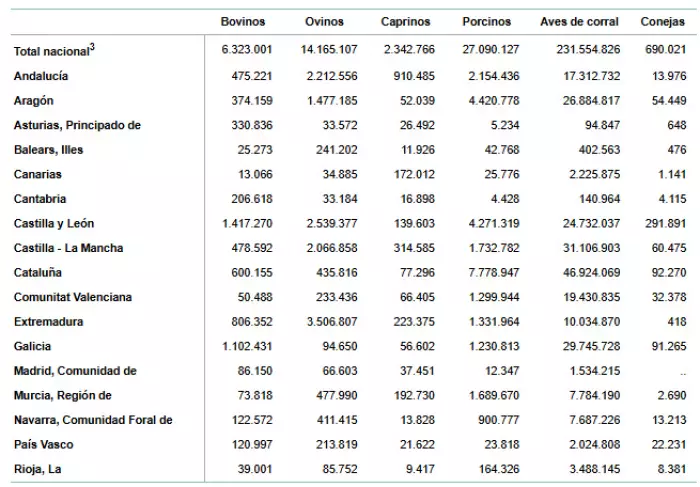Image resolution: width=700 pixels, height=487 pixels.
Task: Click the Aragón row label
Action: 34,100
